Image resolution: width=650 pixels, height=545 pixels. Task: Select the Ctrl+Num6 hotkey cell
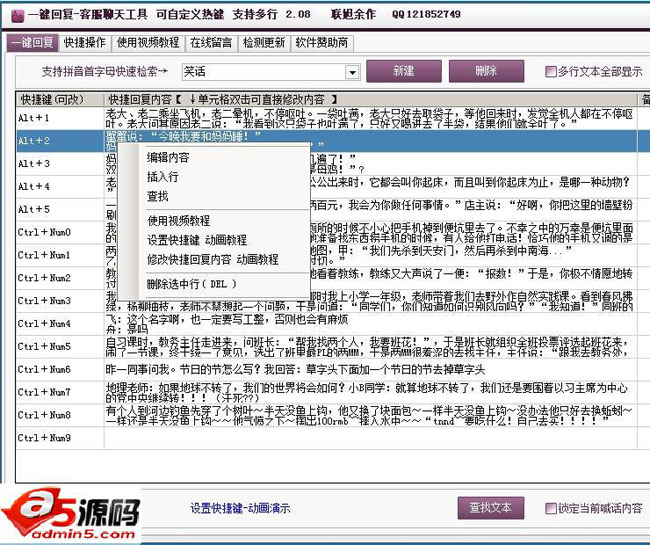tap(60, 369)
